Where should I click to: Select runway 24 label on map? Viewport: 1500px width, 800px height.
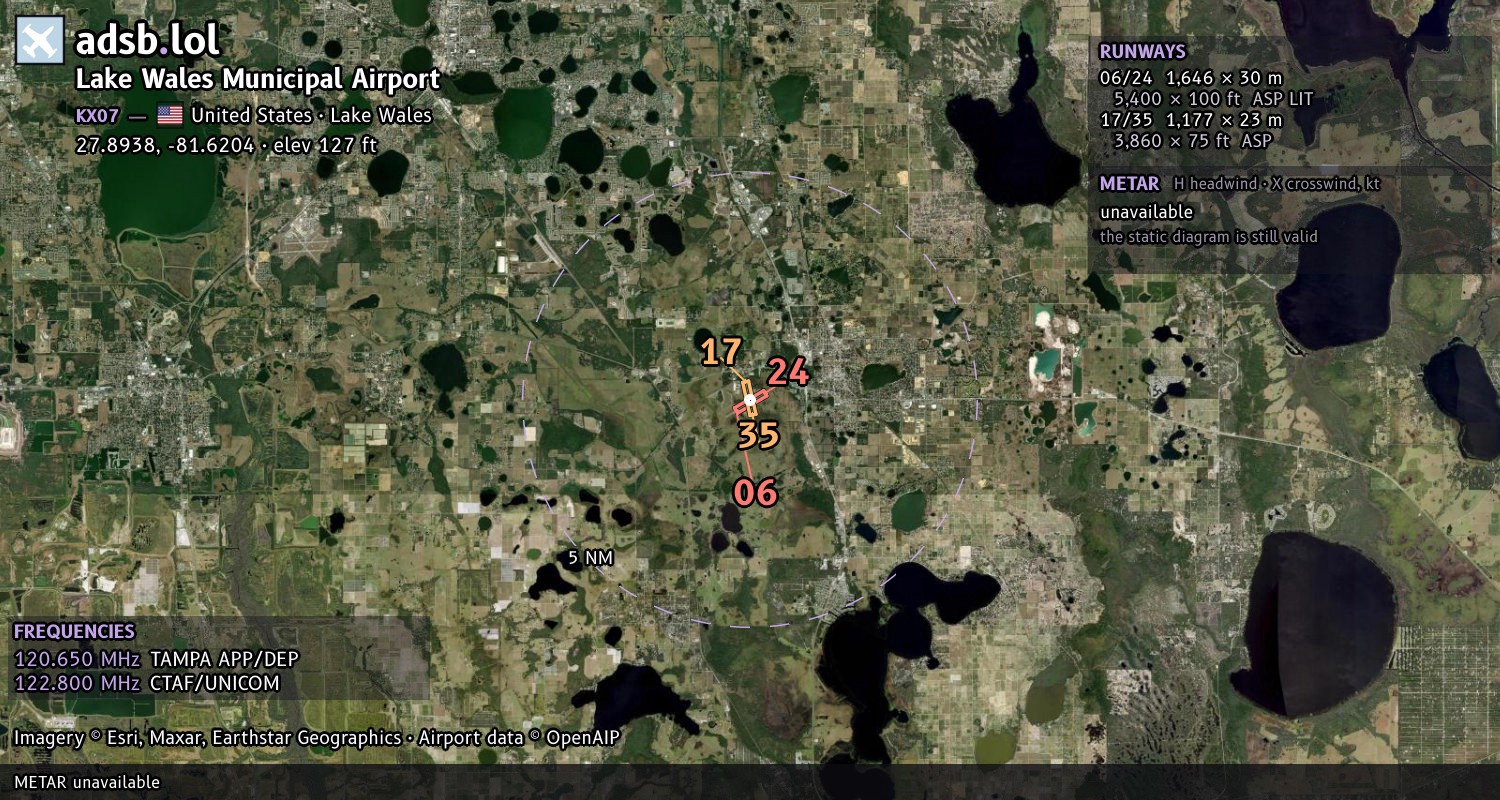point(788,372)
